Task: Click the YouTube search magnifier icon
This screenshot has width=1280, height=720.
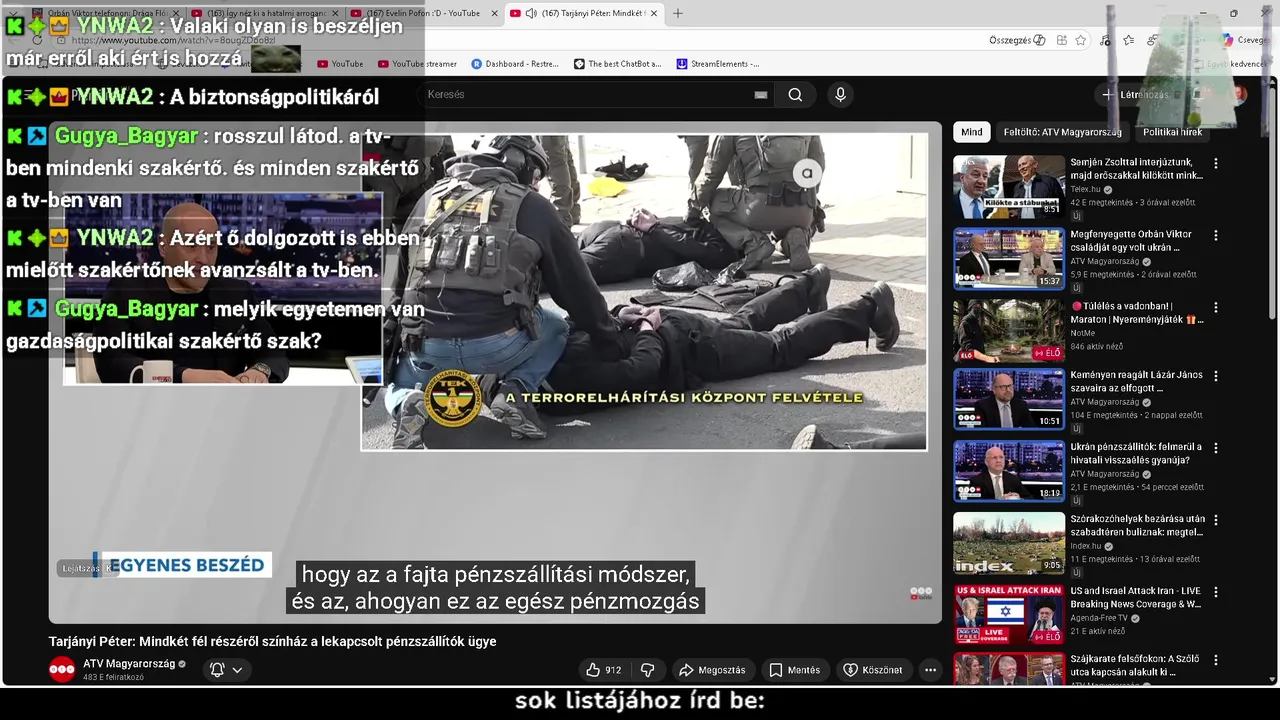Action: [795, 95]
